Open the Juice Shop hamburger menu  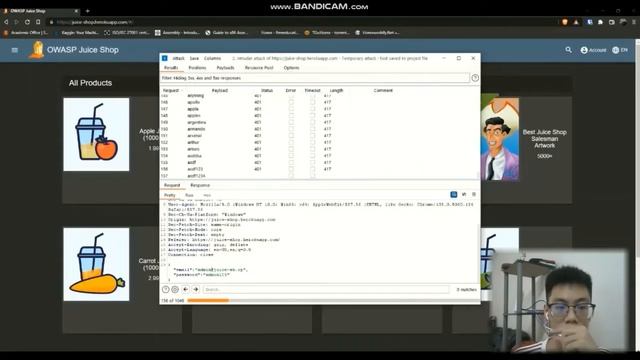15,50
